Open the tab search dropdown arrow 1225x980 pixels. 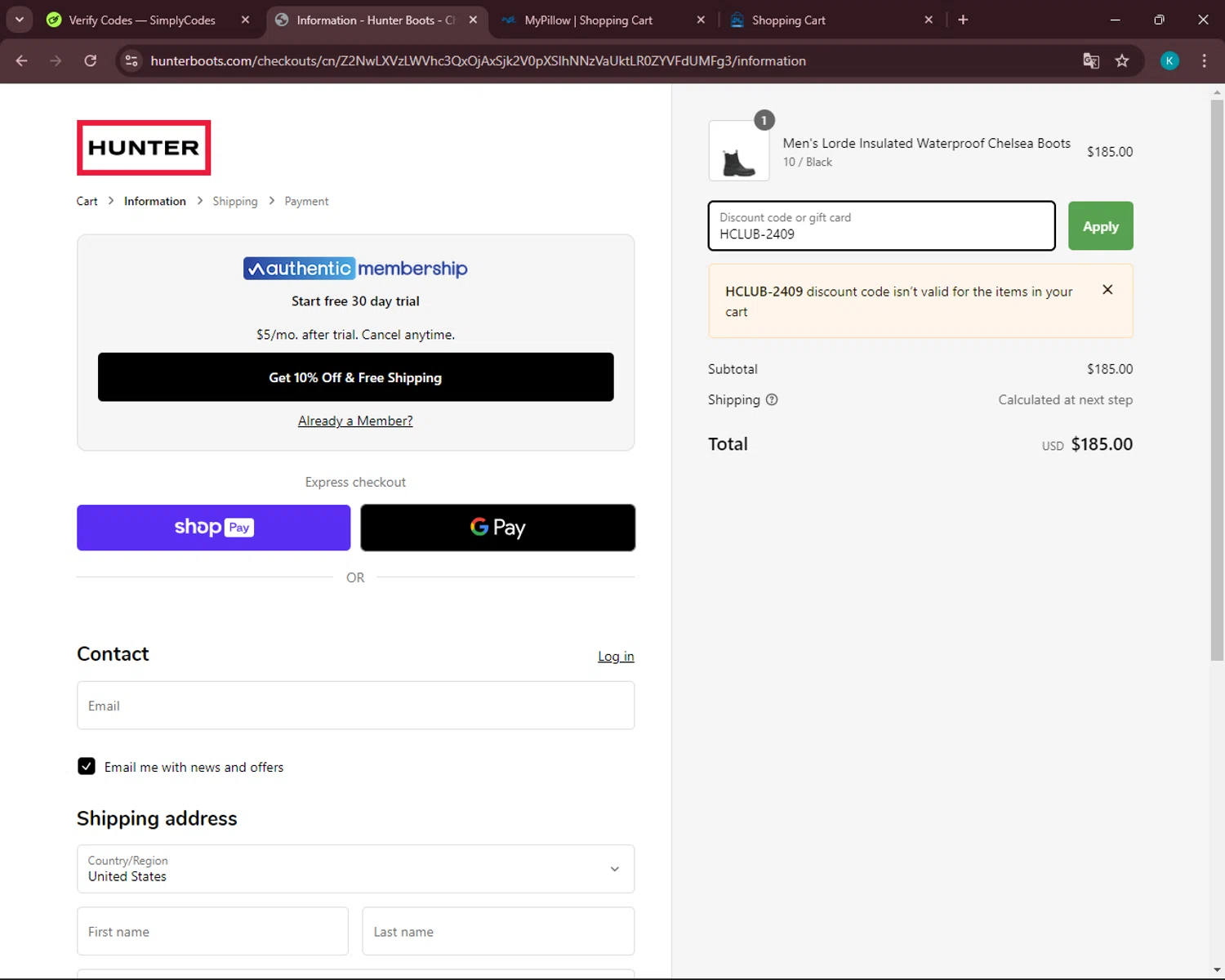click(20, 20)
